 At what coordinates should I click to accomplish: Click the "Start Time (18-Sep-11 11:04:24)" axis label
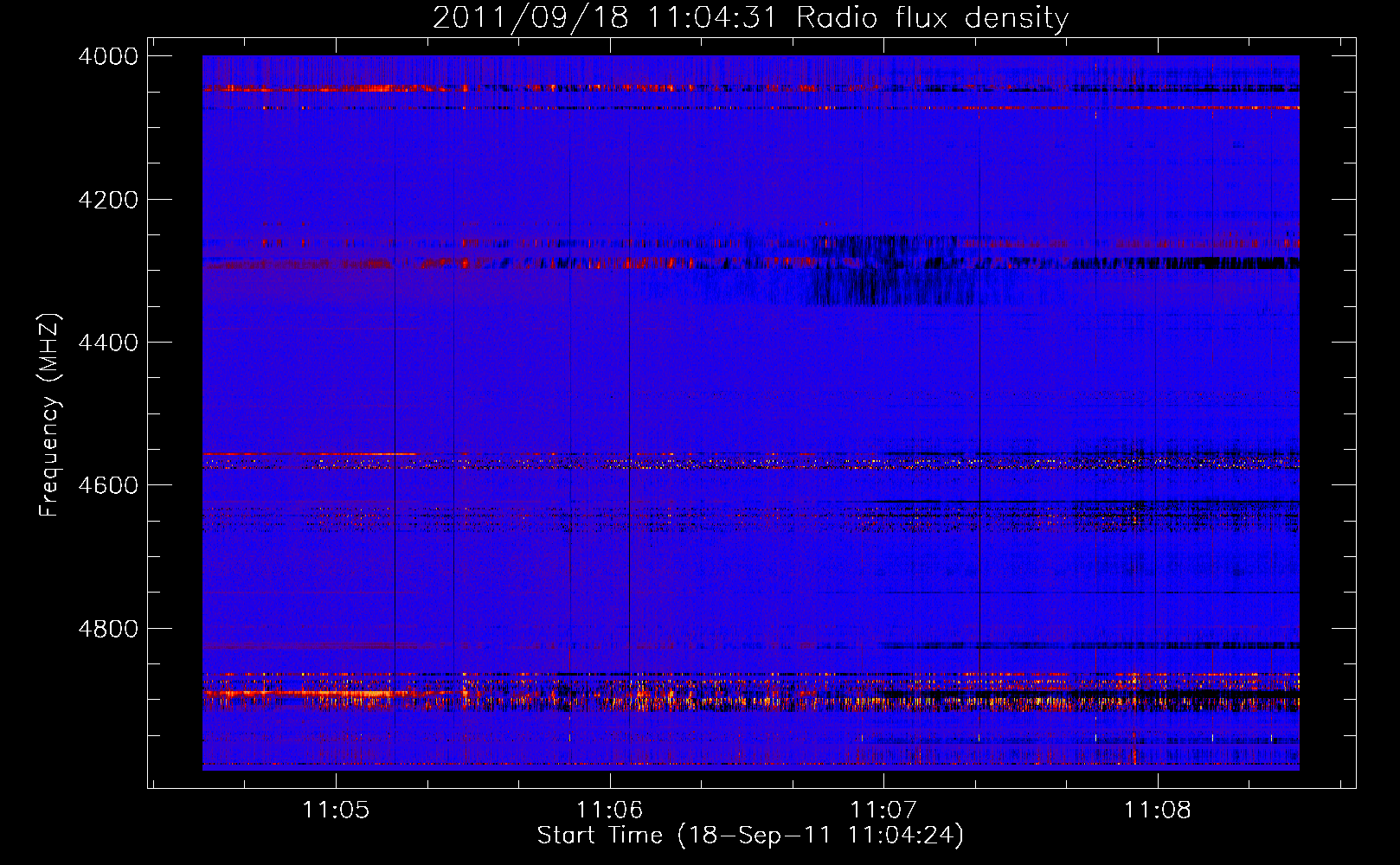point(750,836)
